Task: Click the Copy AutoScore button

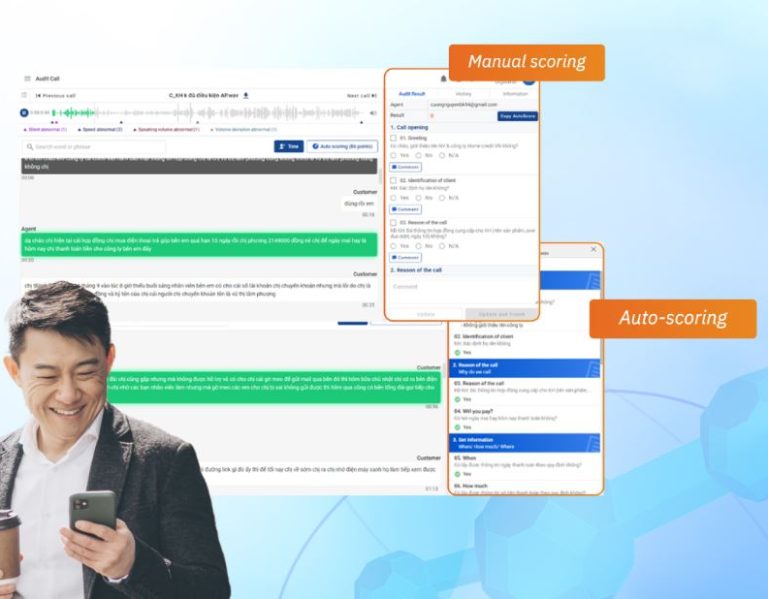Action: pos(517,116)
